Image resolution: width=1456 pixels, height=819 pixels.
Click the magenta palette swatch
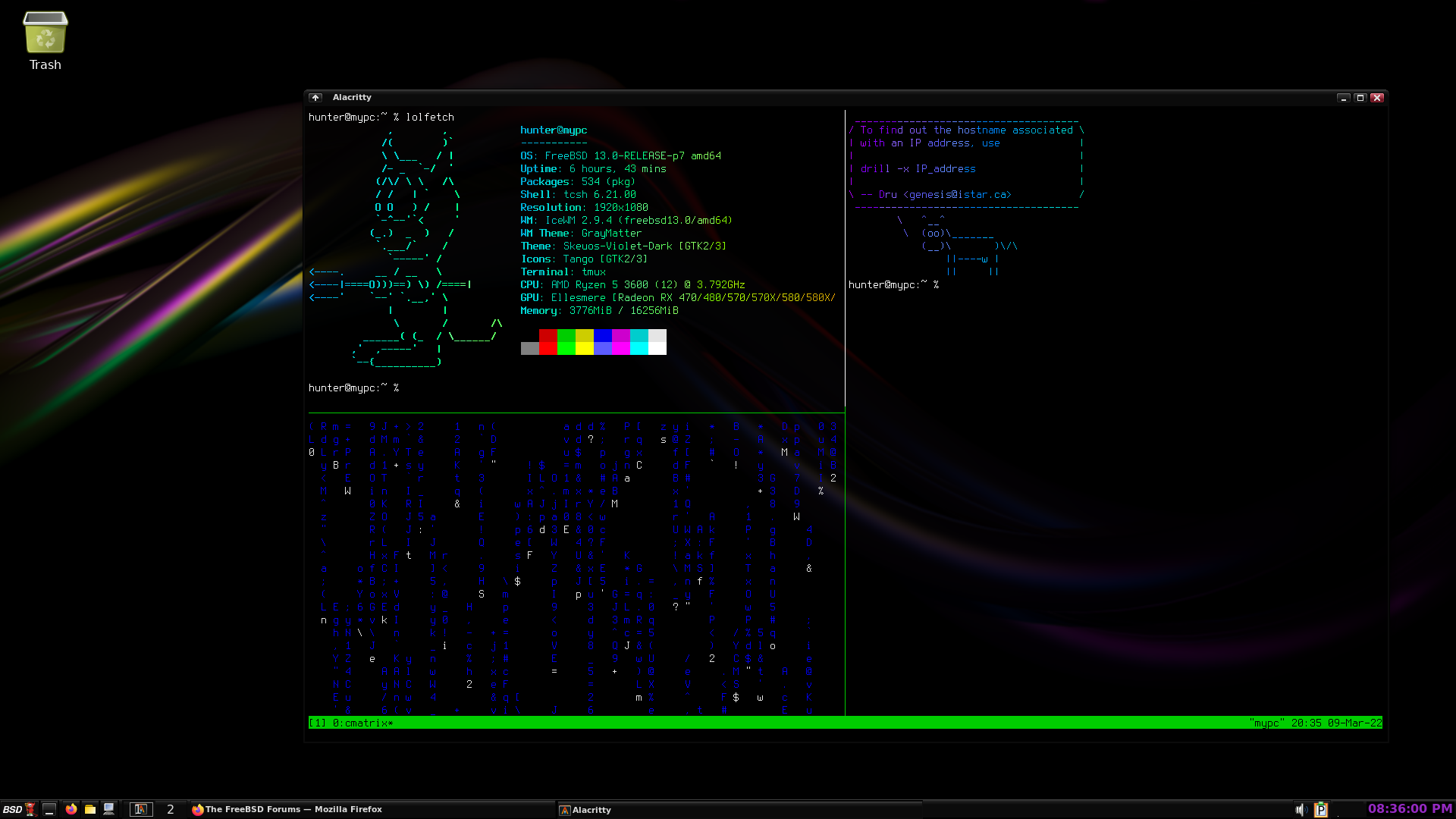621,348
